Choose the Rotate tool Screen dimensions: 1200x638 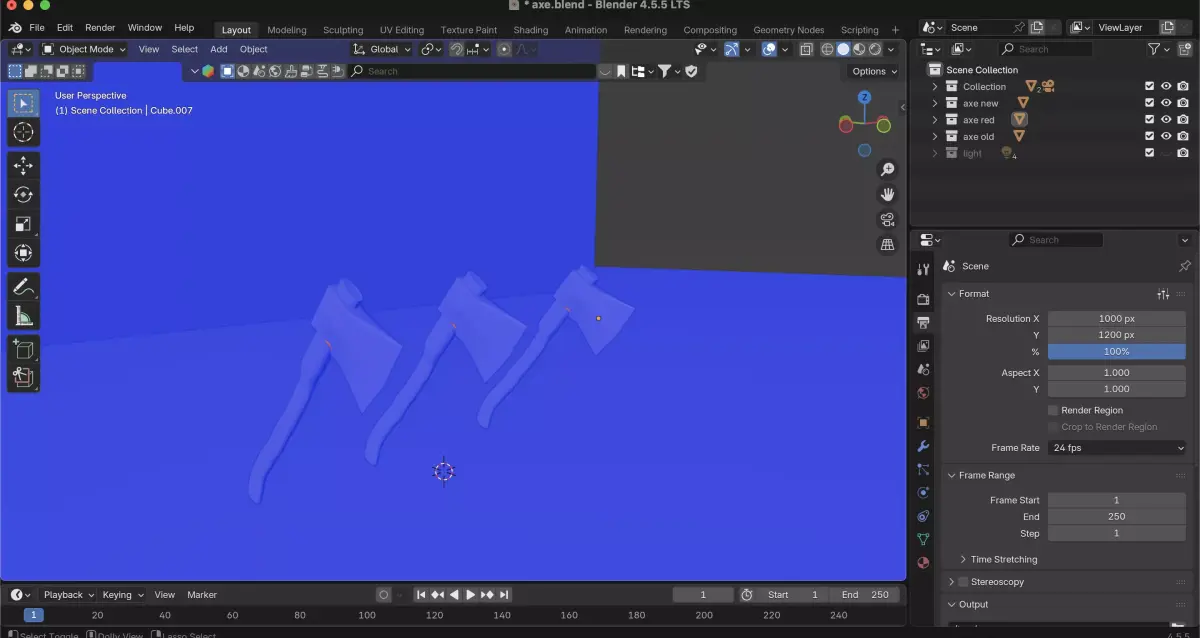[x=24, y=195]
